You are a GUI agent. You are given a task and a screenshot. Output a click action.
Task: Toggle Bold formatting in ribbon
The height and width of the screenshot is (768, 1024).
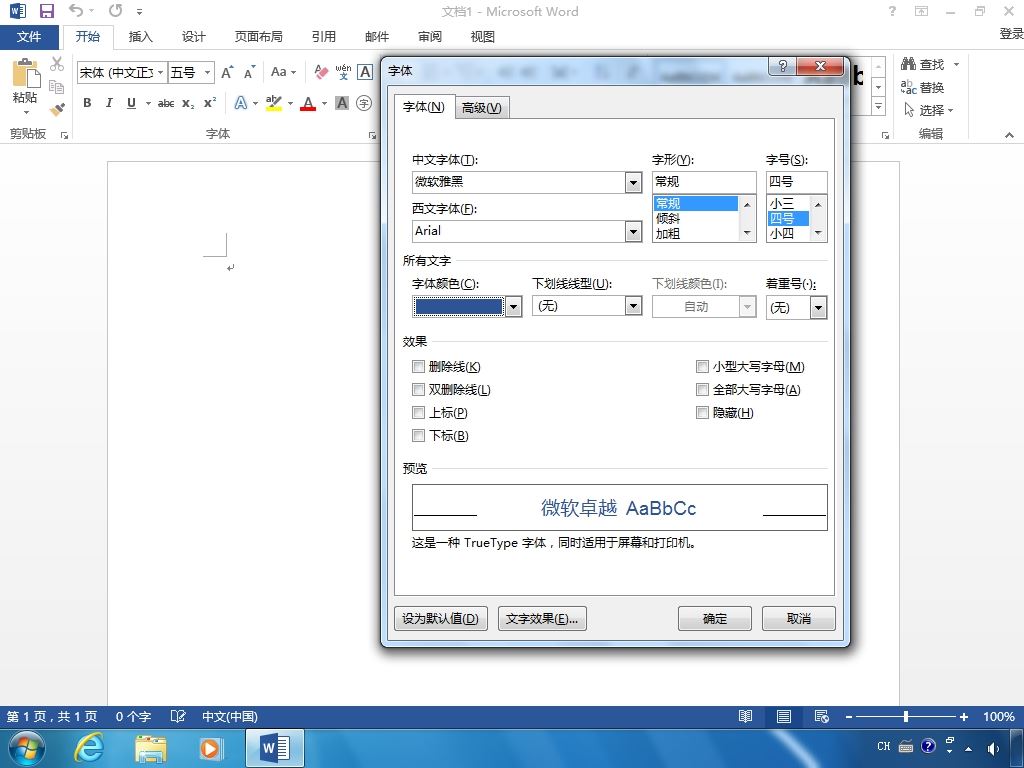click(87, 103)
